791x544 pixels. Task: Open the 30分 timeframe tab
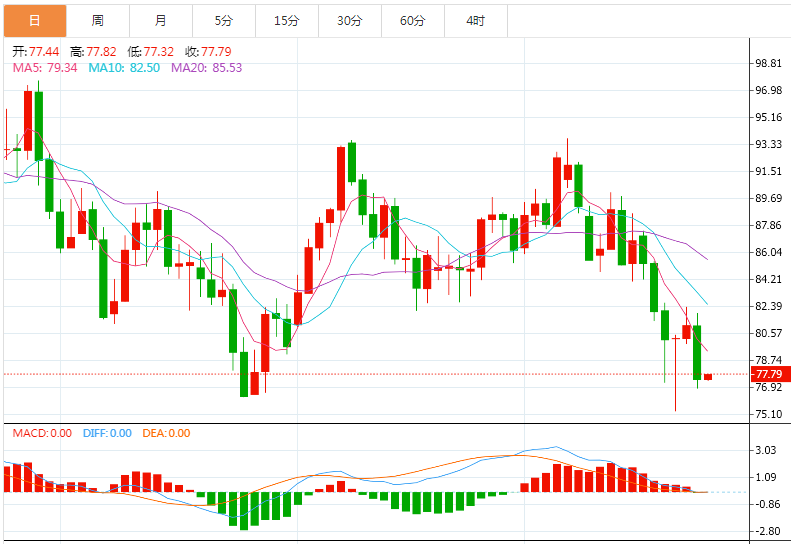coord(350,21)
